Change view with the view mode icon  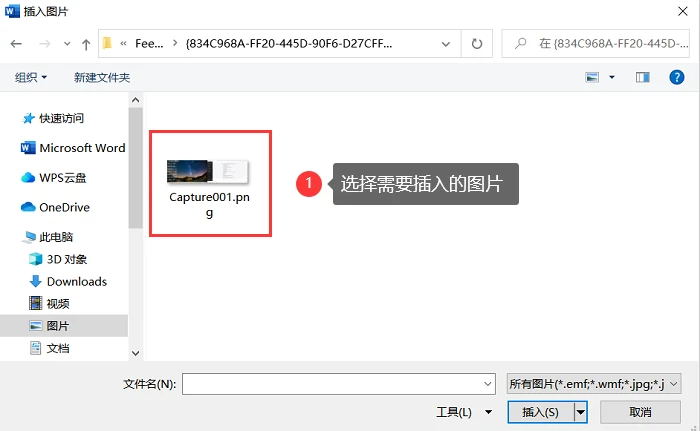[x=592, y=77]
